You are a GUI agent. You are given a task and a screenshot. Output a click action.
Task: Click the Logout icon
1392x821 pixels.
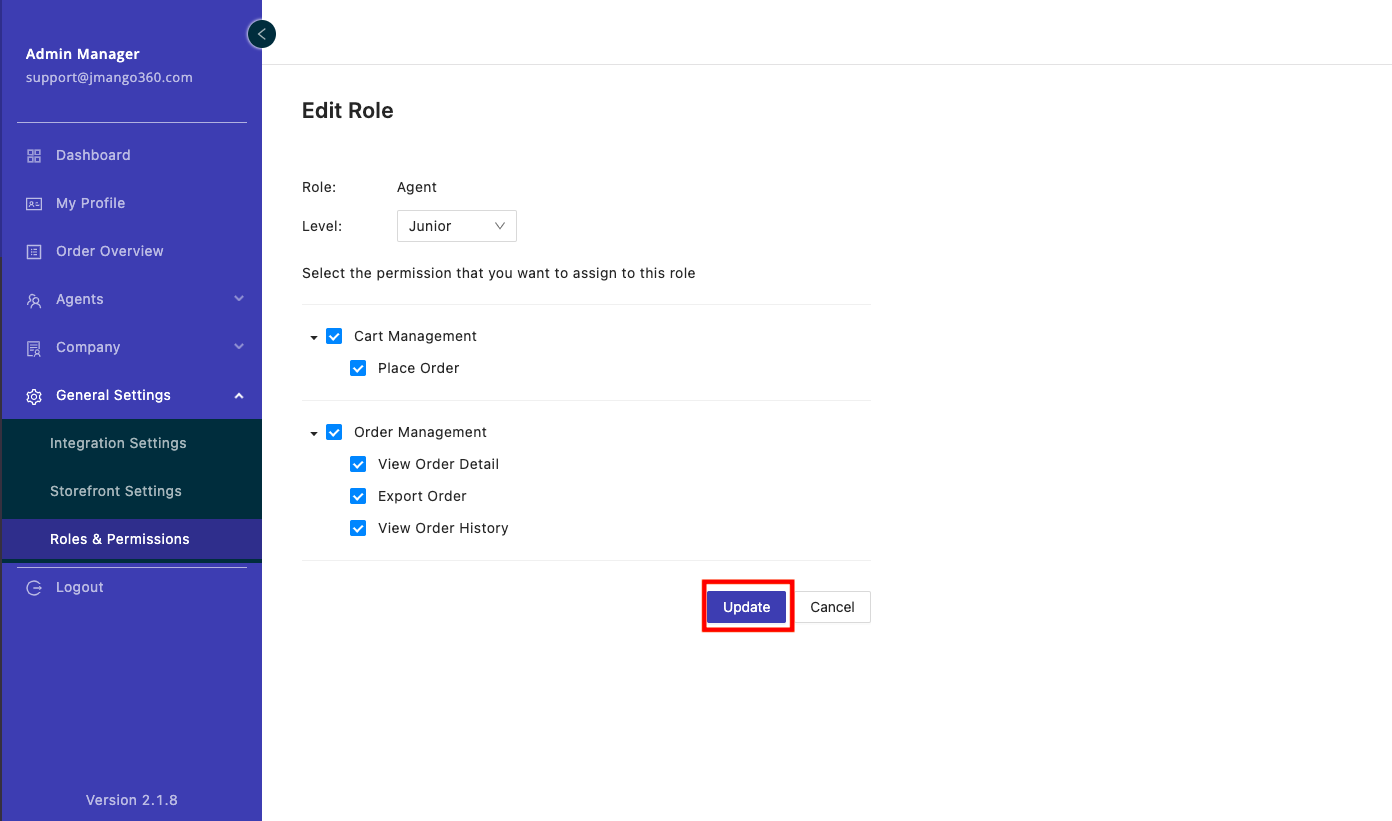(34, 588)
